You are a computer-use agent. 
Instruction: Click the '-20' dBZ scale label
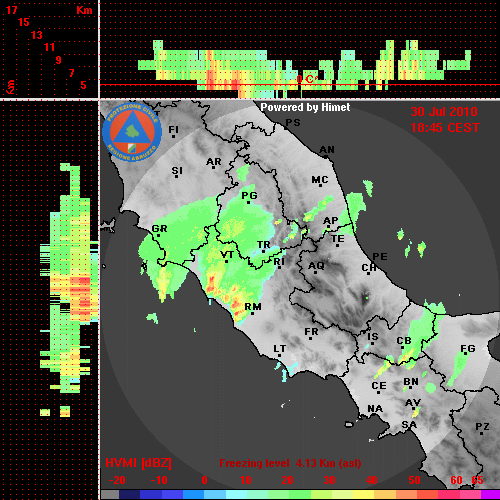[117, 480]
